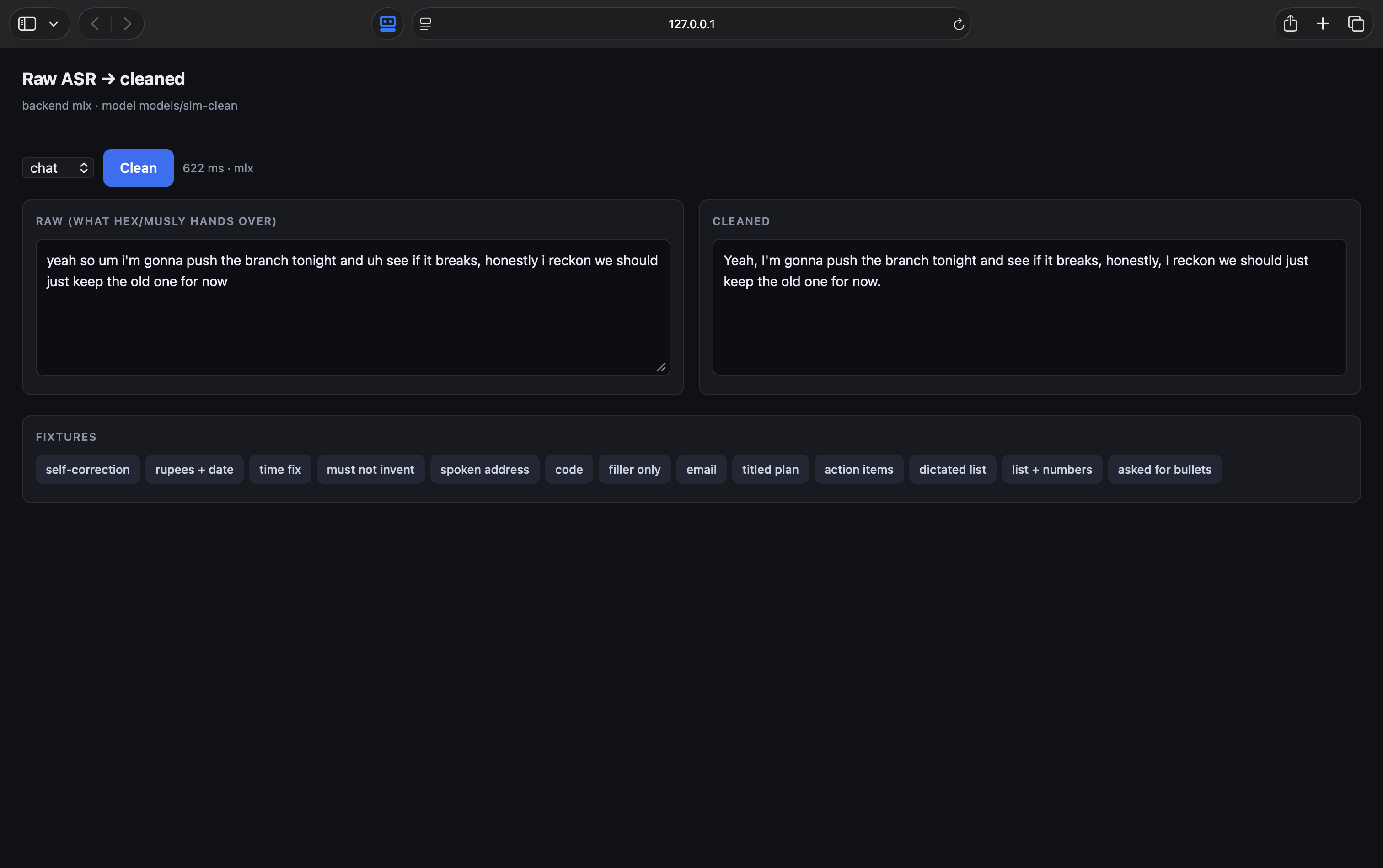Grab the raw textarea resize handle
The width and height of the screenshot is (1383, 868).
[x=661, y=367]
